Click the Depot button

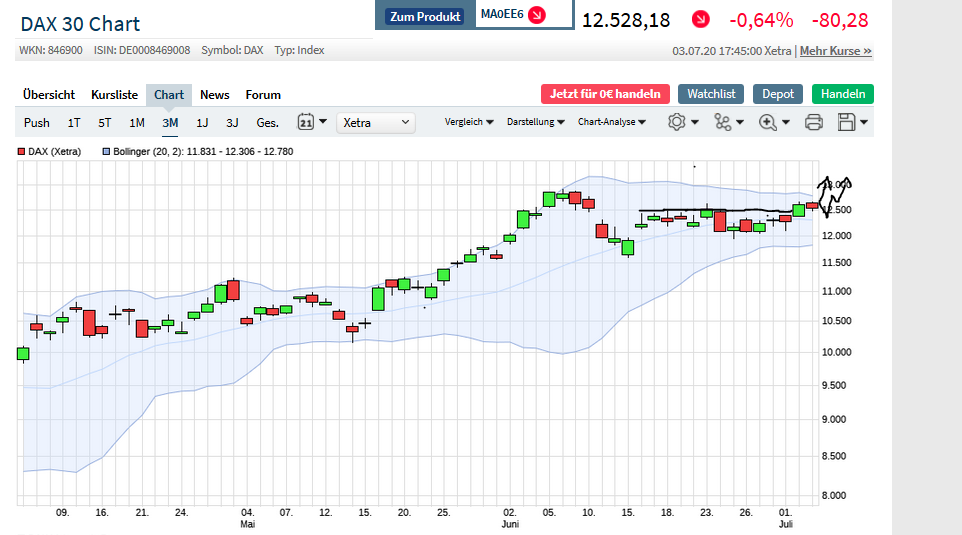tap(778, 94)
